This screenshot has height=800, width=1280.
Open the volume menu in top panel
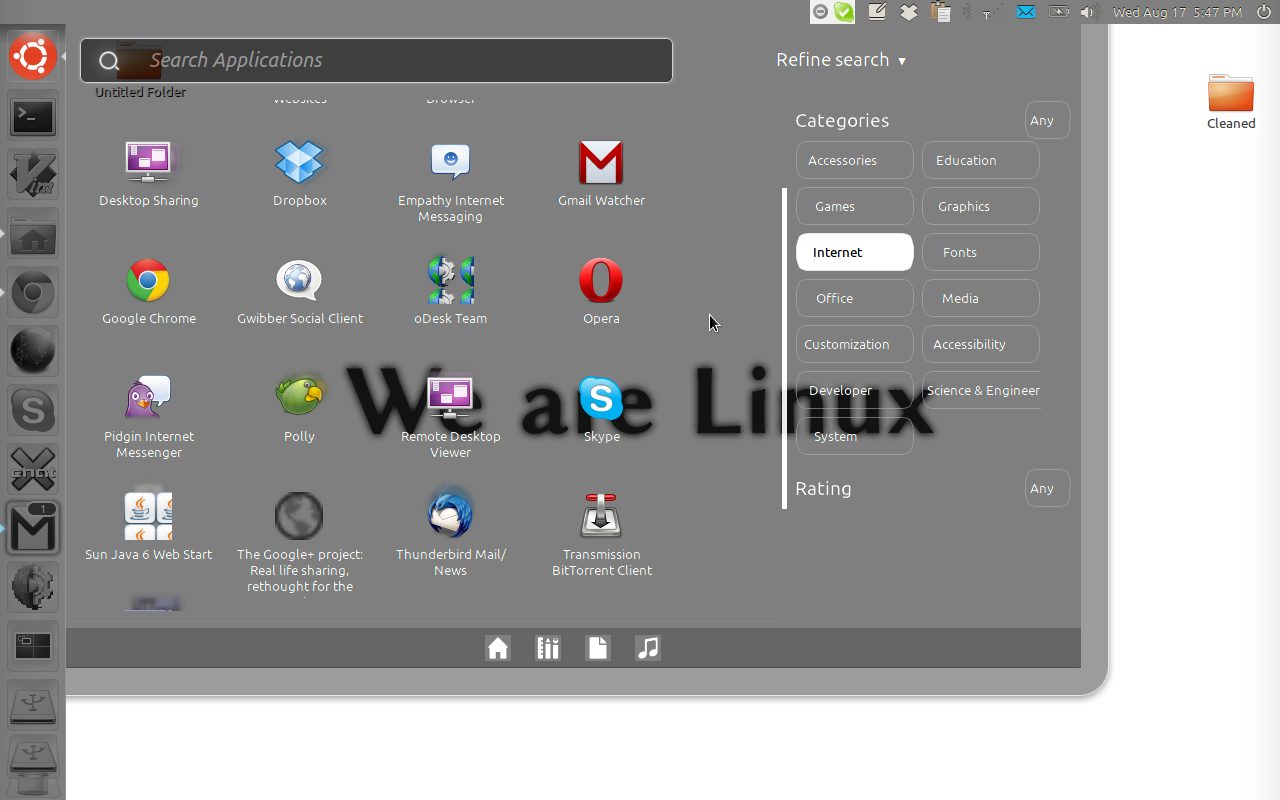[1089, 12]
